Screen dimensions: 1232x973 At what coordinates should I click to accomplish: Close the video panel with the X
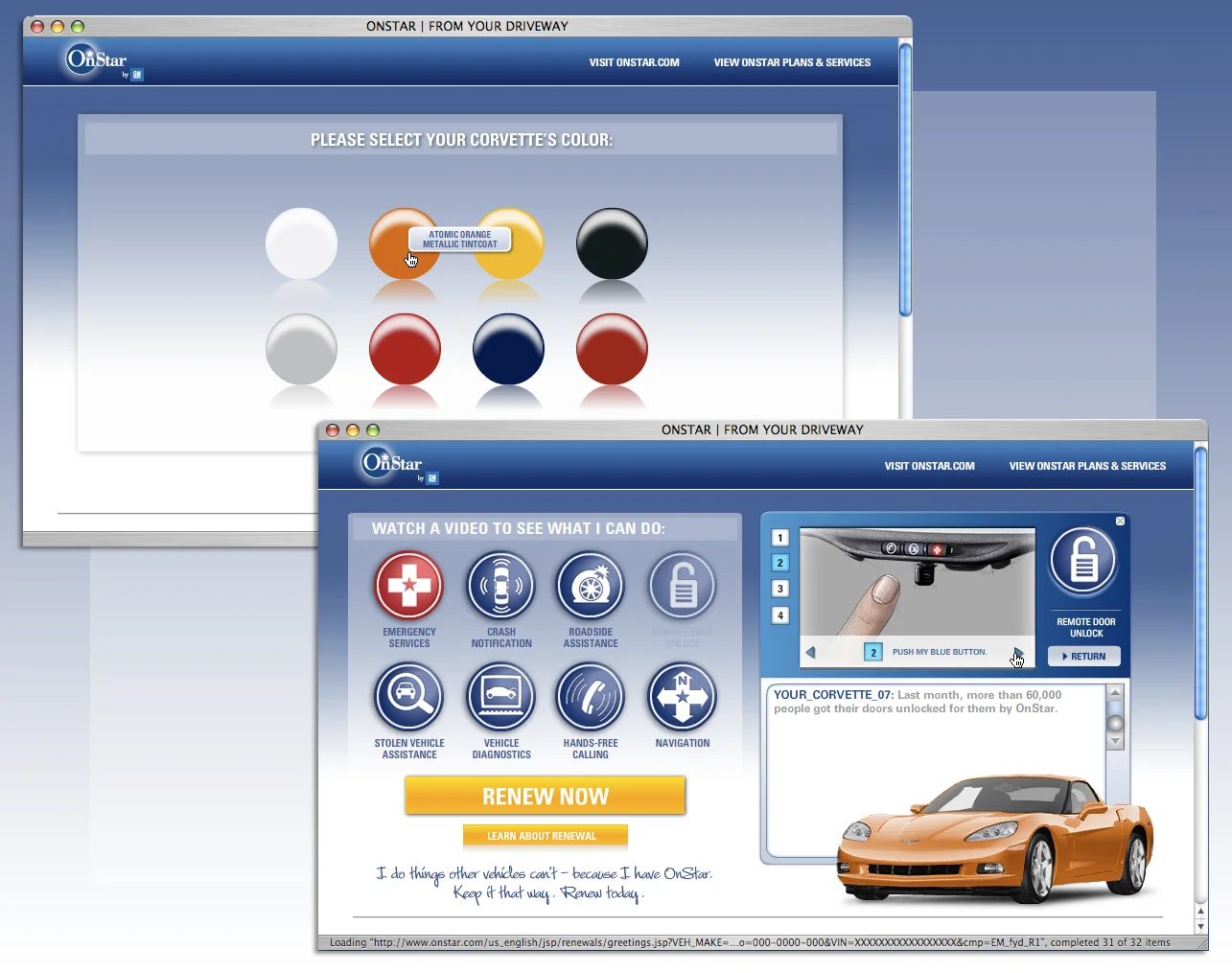1120,521
